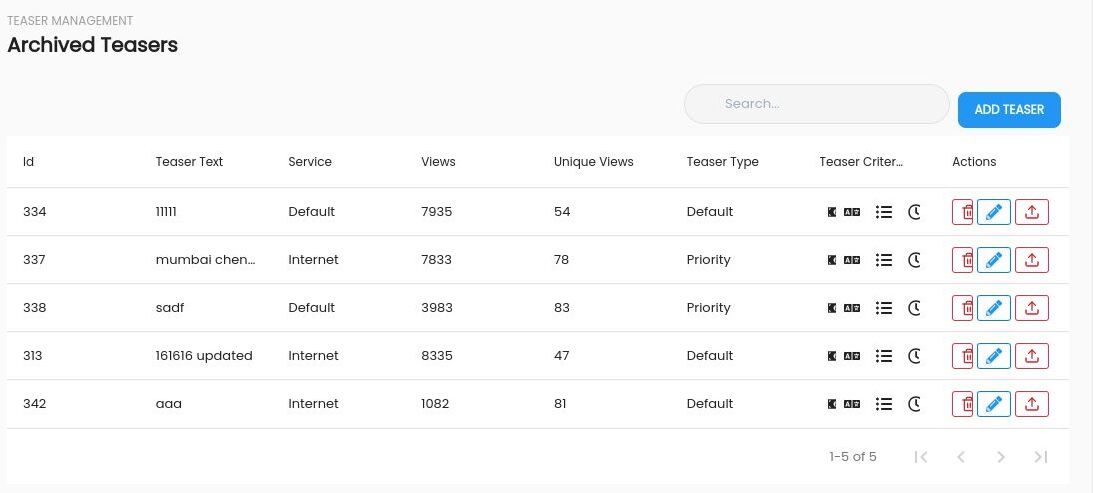This screenshot has height=493, width=1093.
Task: Delete teaser 334 with the trash icon
Action: point(963,212)
